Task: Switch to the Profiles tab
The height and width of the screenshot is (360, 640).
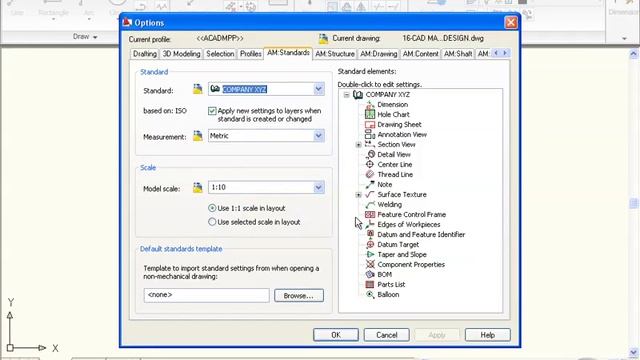Action: (250, 54)
